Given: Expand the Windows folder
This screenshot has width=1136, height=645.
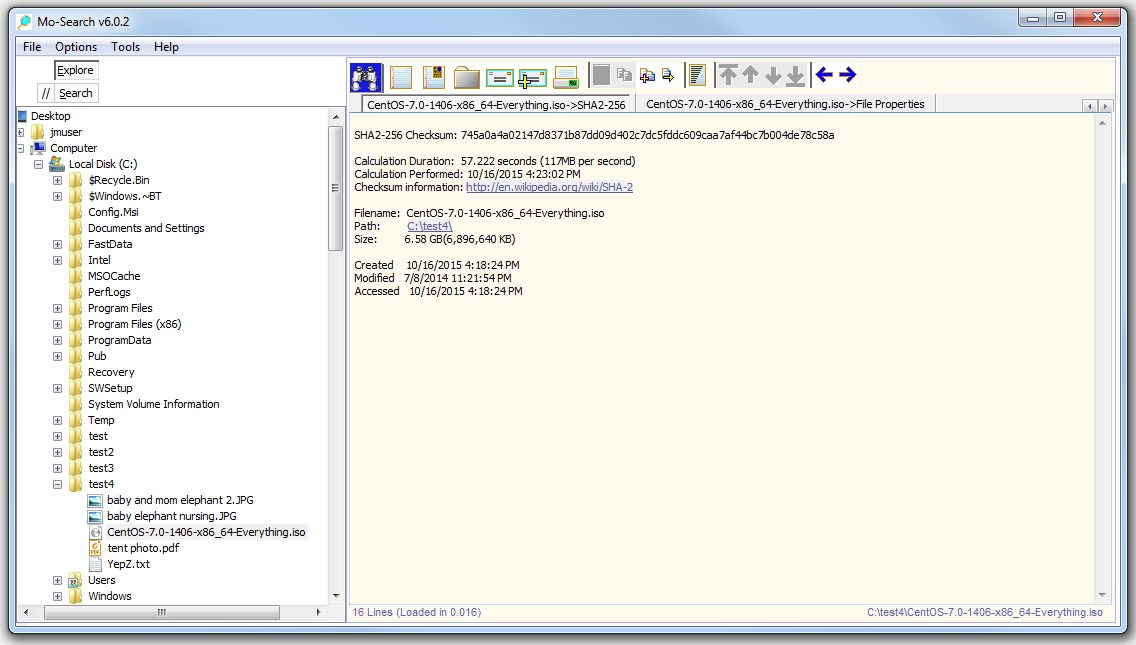Looking at the screenshot, I should pyautogui.click(x=57, y=596).
